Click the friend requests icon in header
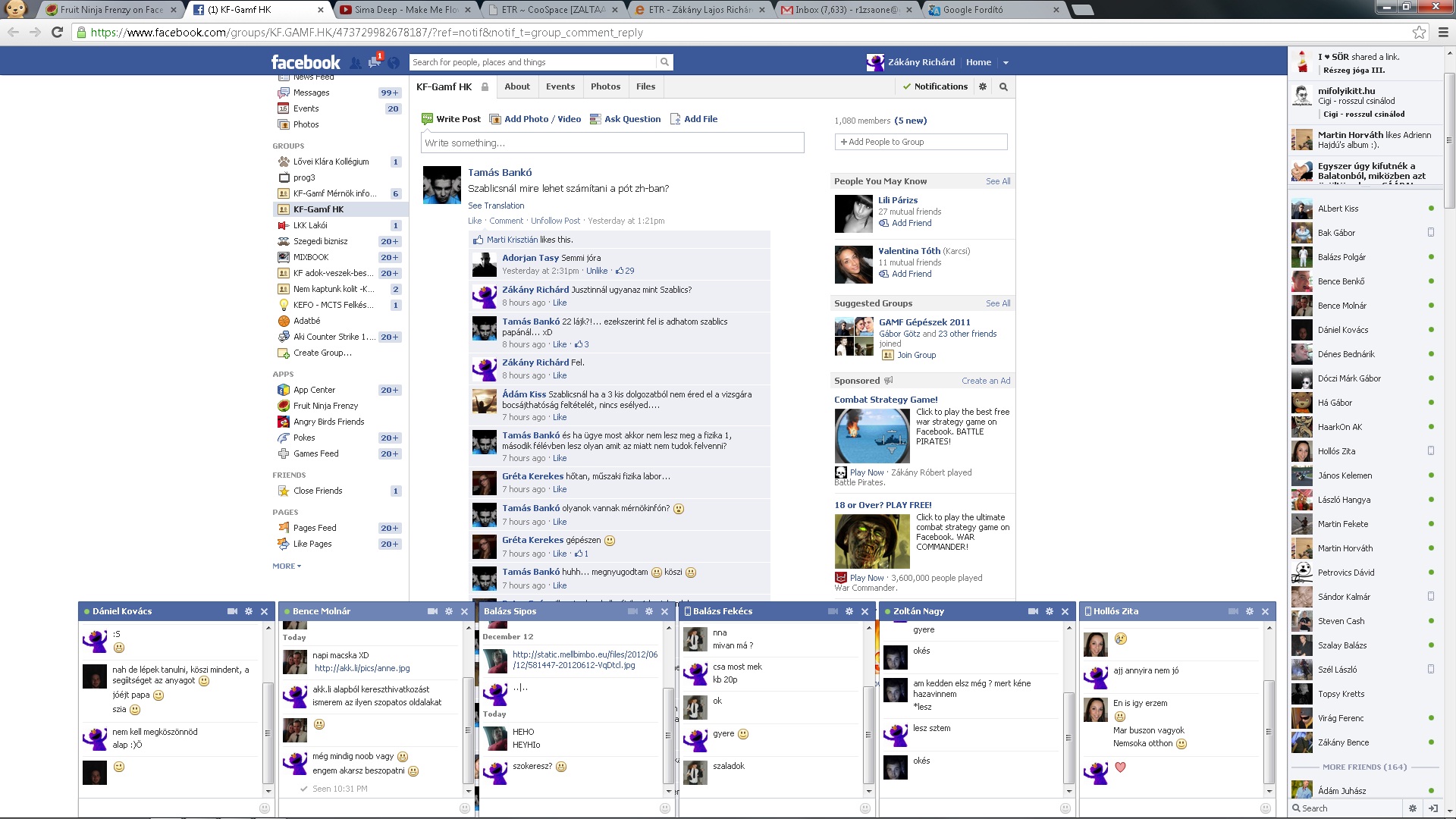The height and width of the screenshot is (819, 1456). (355, 63)
